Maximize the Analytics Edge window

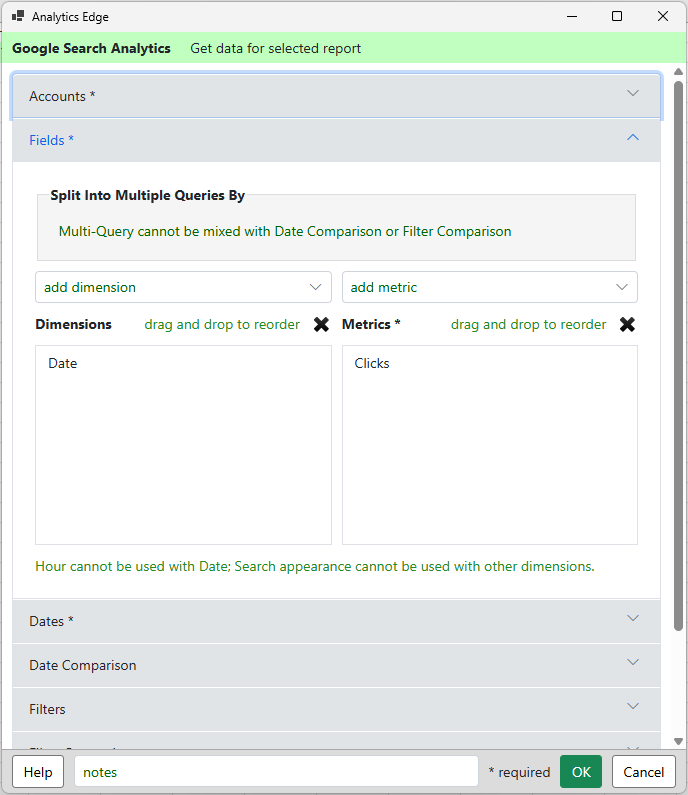click(617, 16)
